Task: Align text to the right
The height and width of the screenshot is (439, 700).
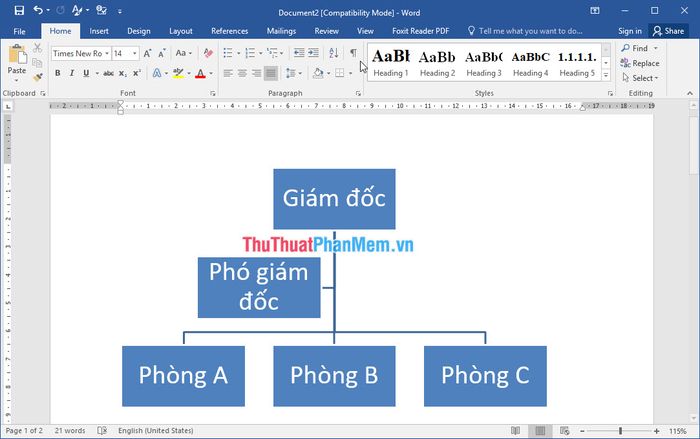Action: tap(256, 73)
